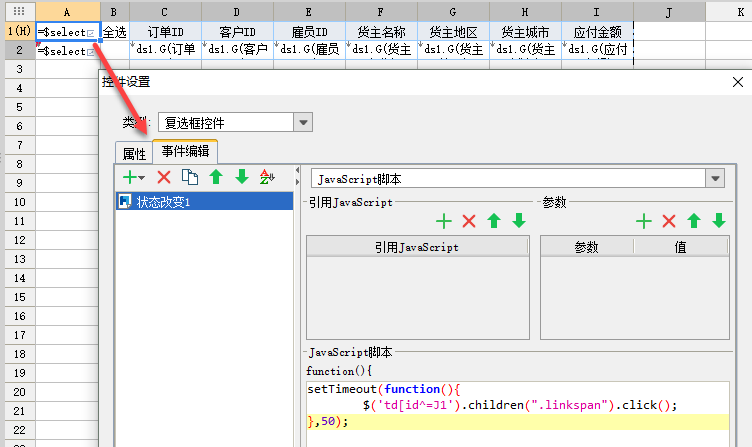
Task: Remove referenced JavaScript entry
Action: (x=469, y=221)
